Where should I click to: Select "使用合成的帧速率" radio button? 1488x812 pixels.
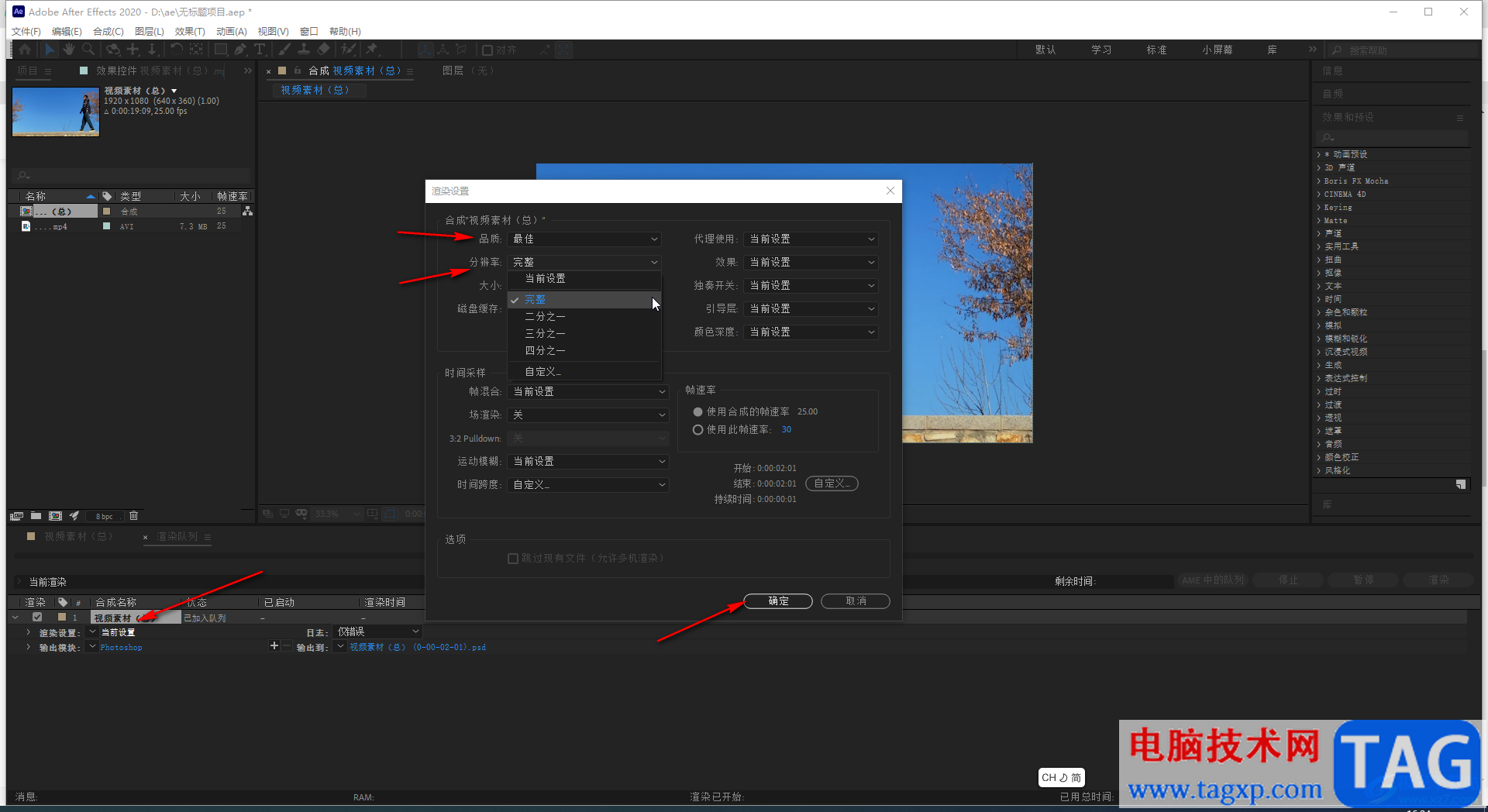697,412
